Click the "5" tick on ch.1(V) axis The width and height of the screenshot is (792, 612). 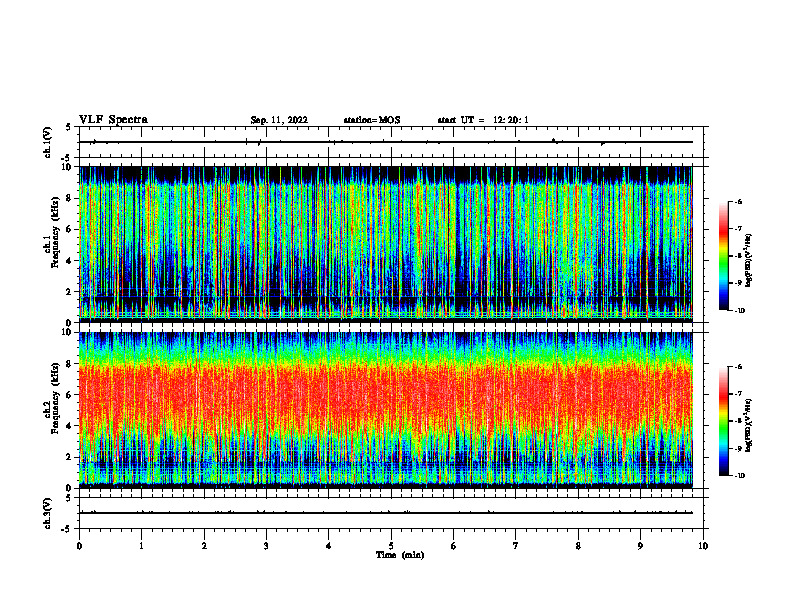pyautogui.click(x=68, y=127)
